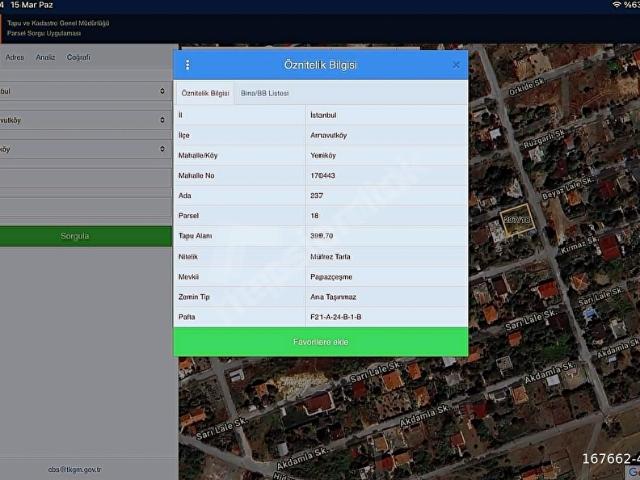Tap the Wi-Fi icon in status bar
This screenshot has width=640, height=480.
[x=616, y=6]
